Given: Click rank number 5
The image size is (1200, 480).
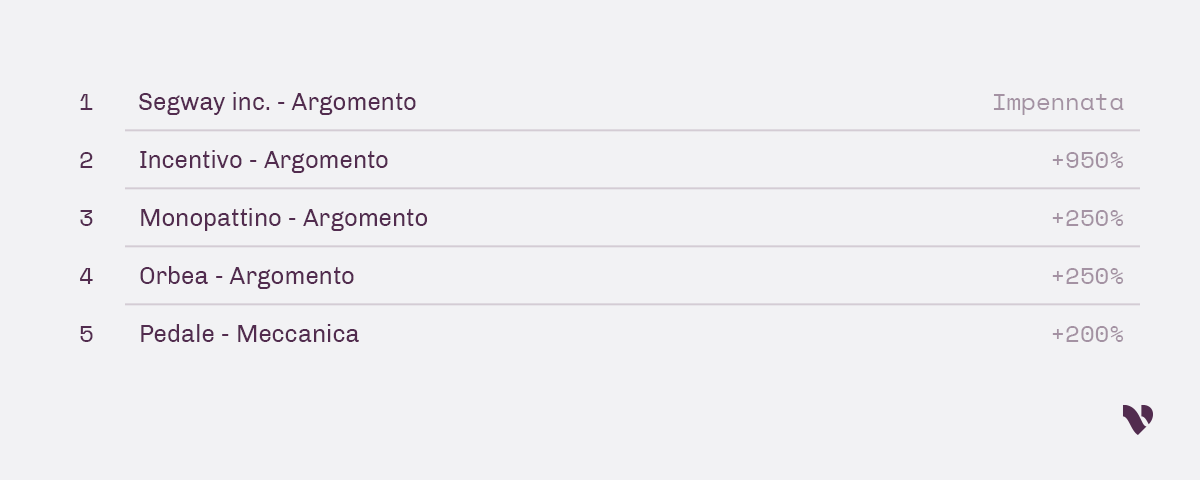Looking at the screenshot, I should click(86, 334).
